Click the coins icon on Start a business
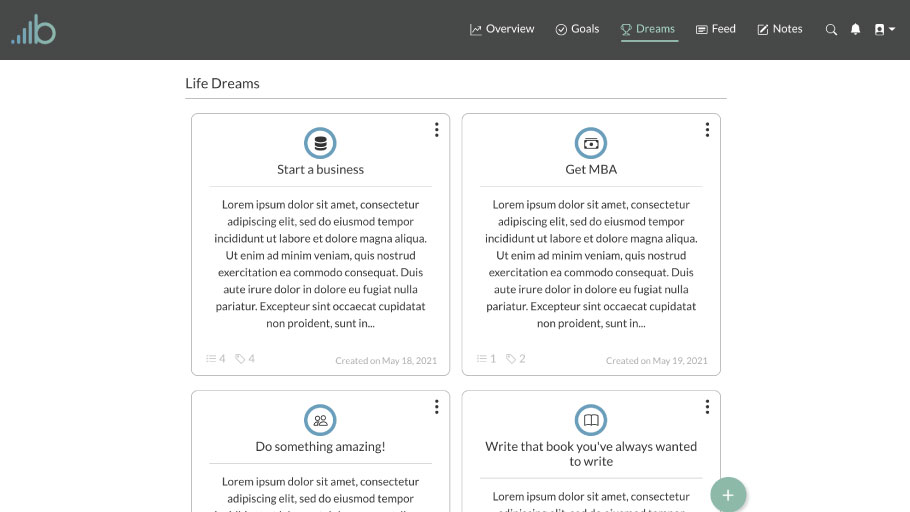This screenshot has height=512, width=910. pos(320,143)
